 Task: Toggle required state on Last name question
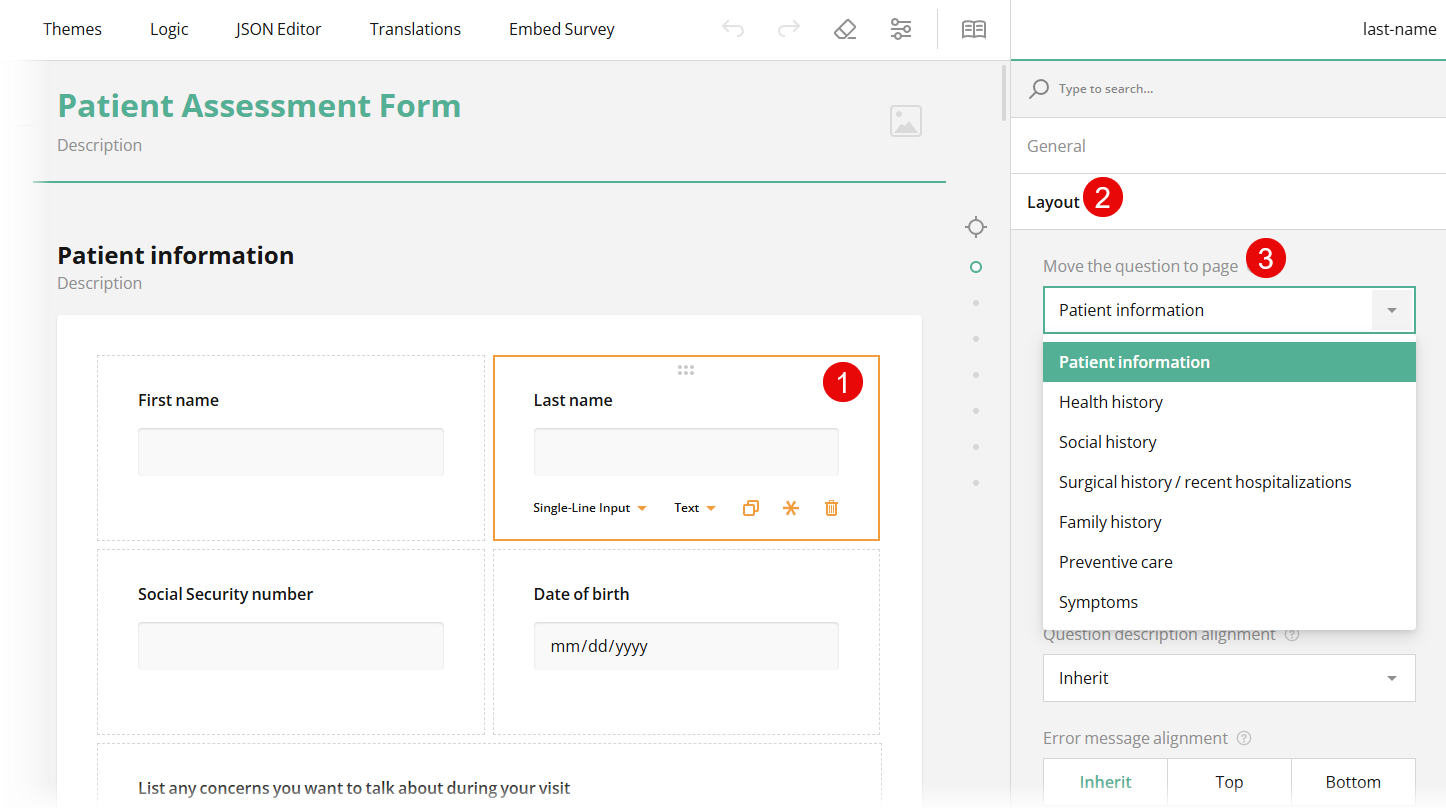[790, 508]
